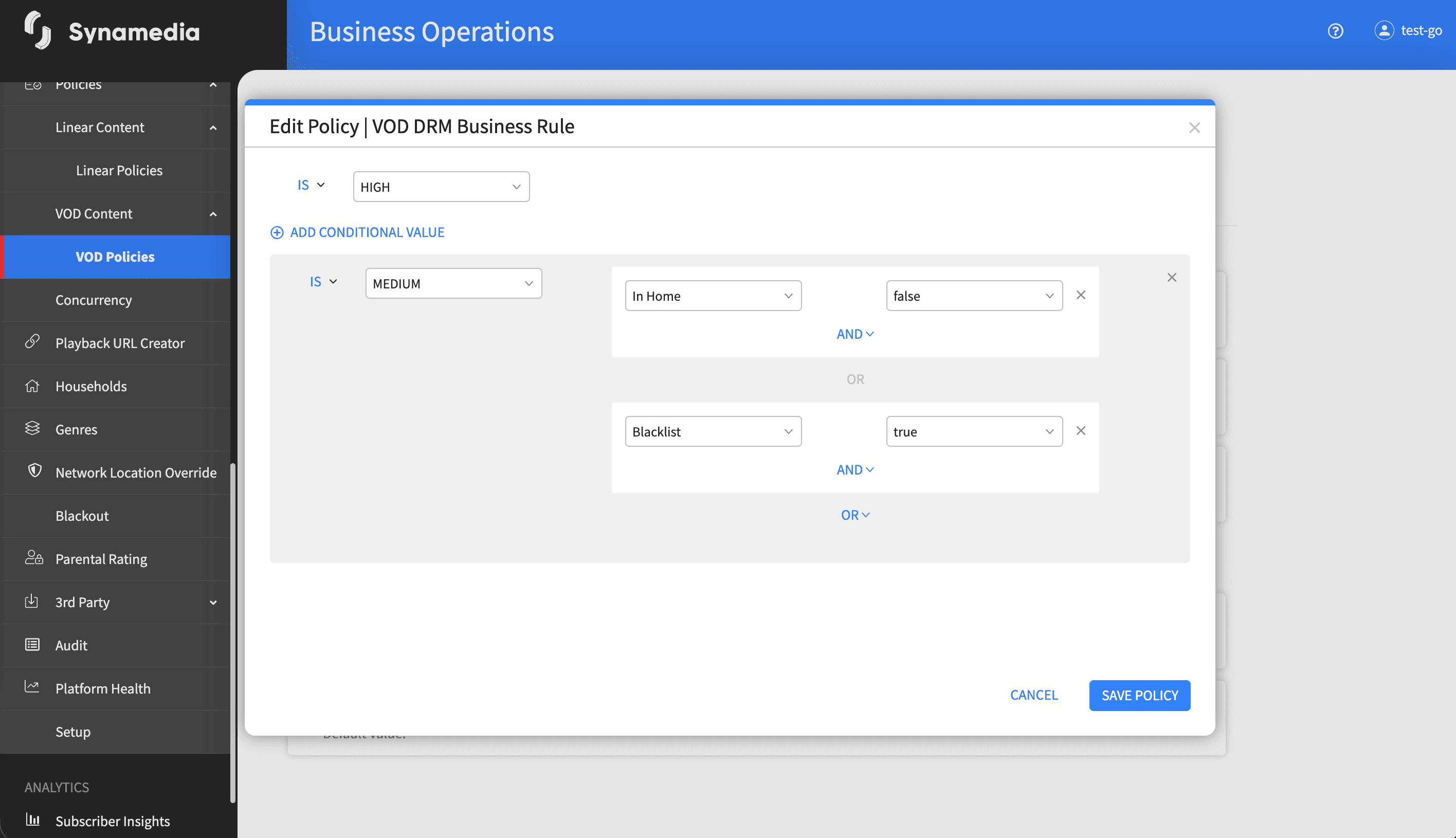Open the Blackout menu item
The image size is (1456, 838).
click(x=82, y=516)
